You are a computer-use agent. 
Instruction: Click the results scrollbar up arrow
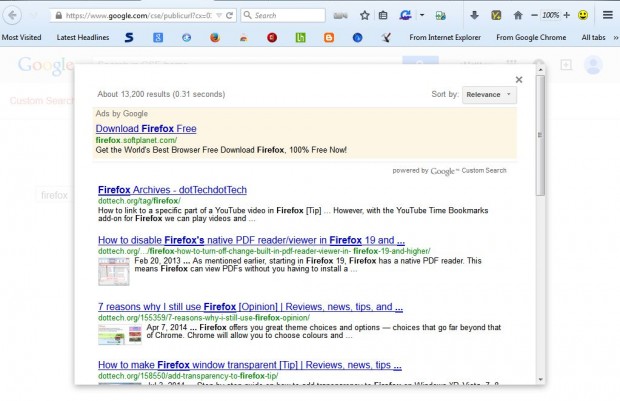pyautogui.click(x=540, y=70)
